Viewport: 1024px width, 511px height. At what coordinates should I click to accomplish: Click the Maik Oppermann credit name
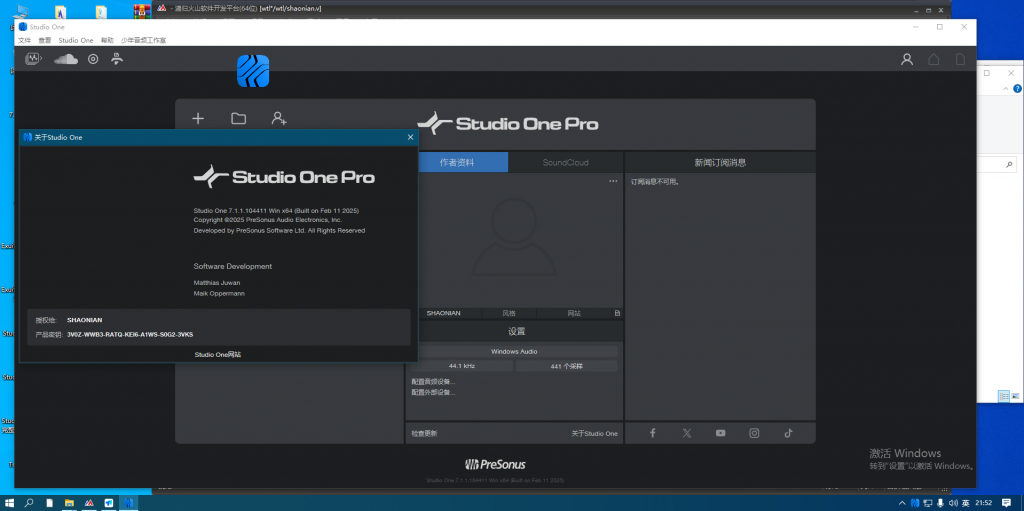[x=219, y=293]
